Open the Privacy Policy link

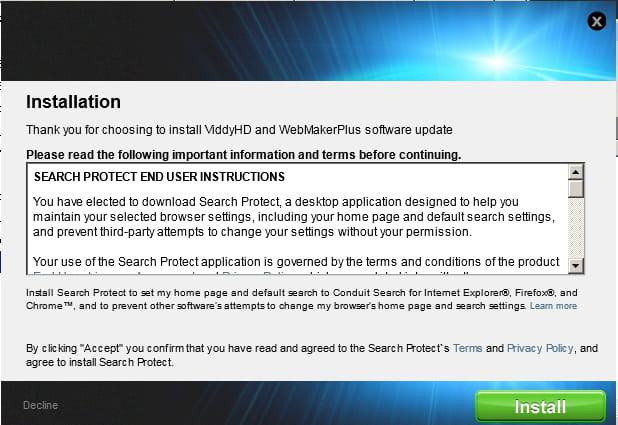click(x=539, y=349)
